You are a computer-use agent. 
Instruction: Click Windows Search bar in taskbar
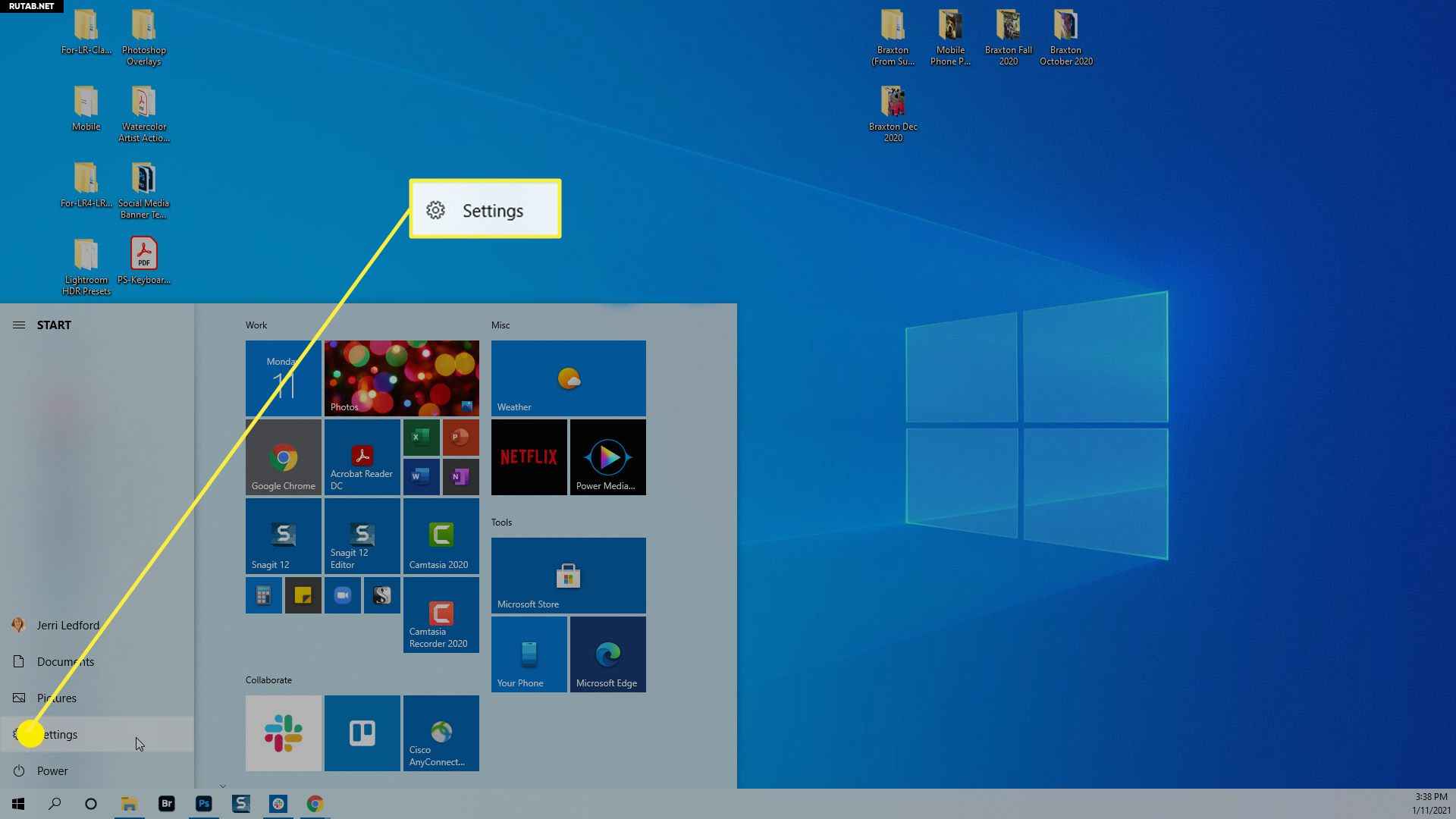(54, 803)
